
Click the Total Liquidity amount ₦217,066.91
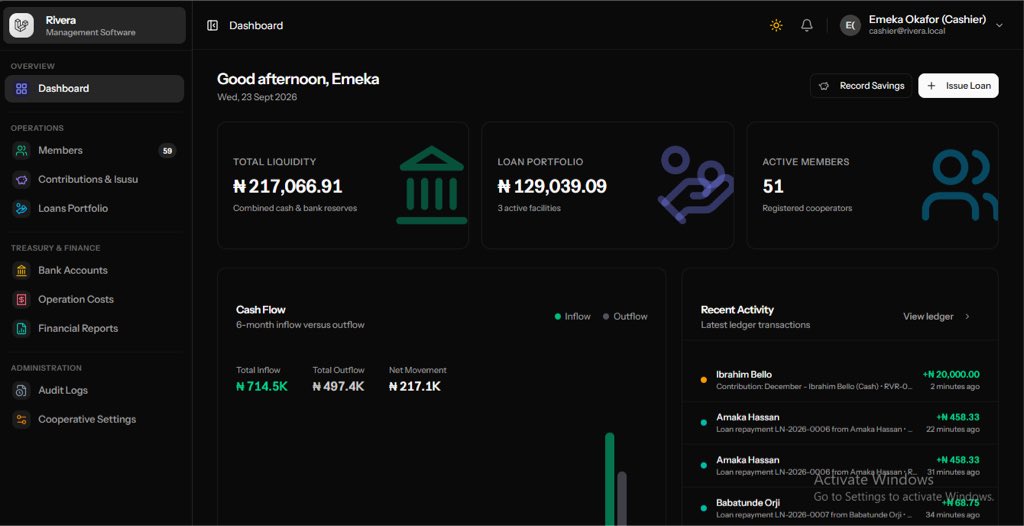point(287,186)
